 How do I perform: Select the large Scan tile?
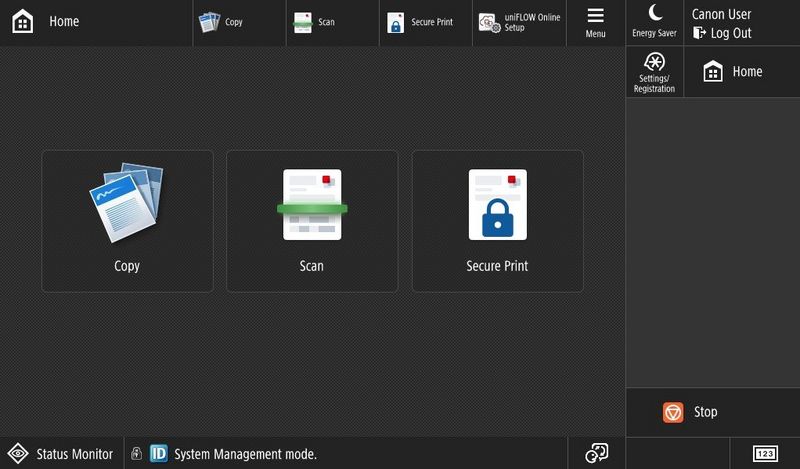tap(312, 221)
